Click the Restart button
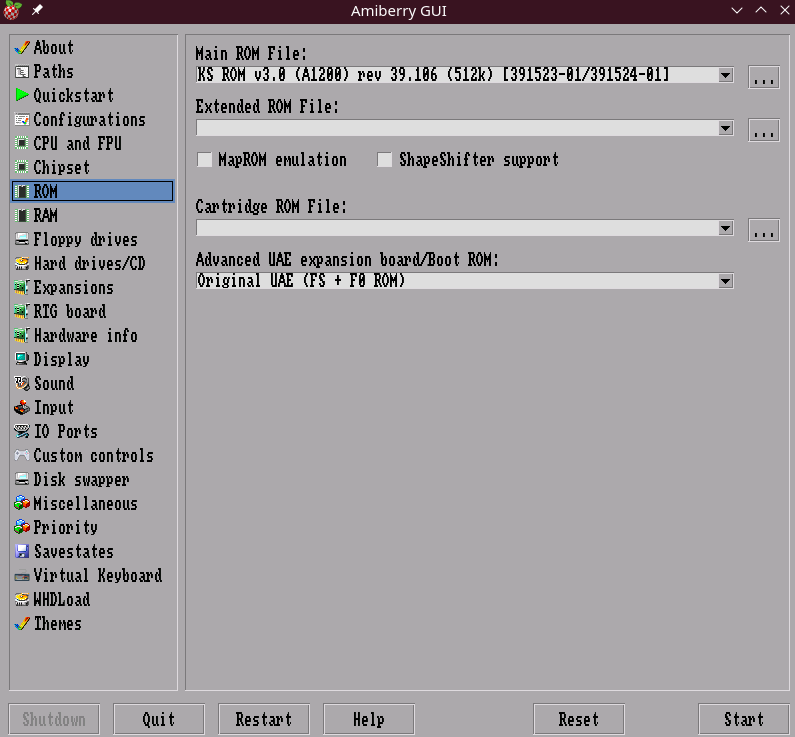The width and height of the screenshot is (795, 737). [264, 719]
